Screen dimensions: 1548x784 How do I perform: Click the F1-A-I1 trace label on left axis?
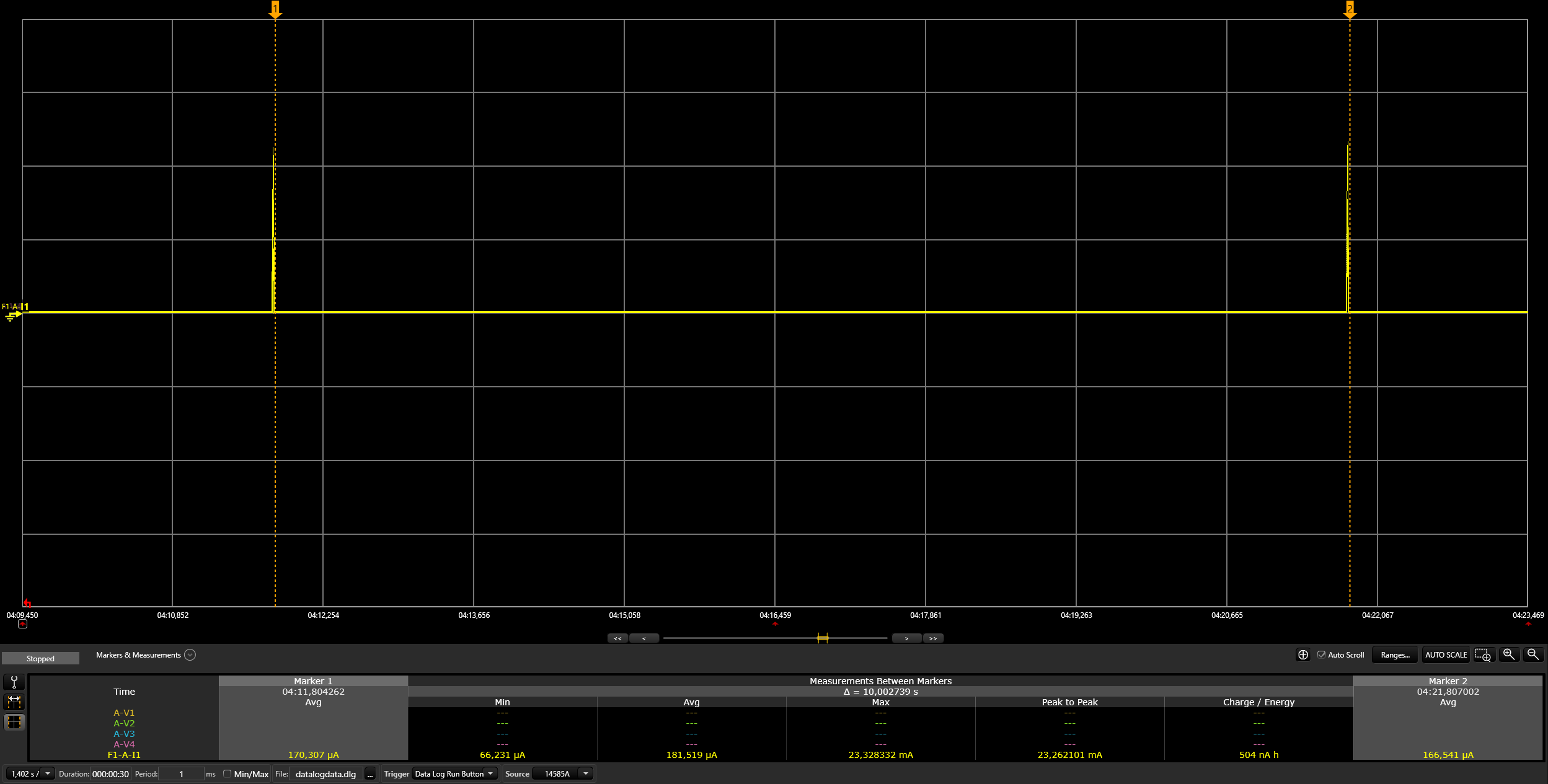click(x=15, y=306)
